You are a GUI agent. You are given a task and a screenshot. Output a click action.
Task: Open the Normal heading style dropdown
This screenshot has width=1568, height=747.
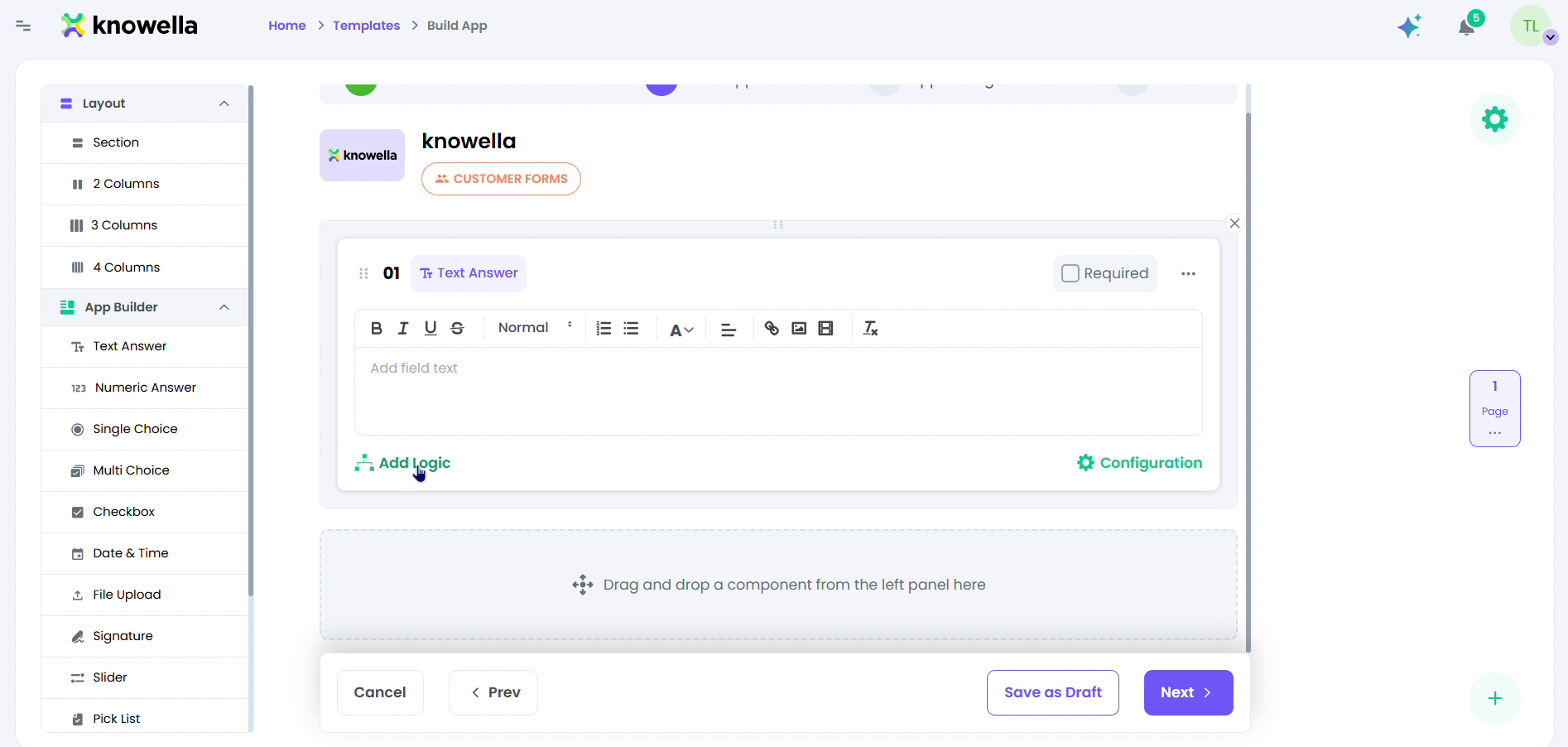coord(535,328)
